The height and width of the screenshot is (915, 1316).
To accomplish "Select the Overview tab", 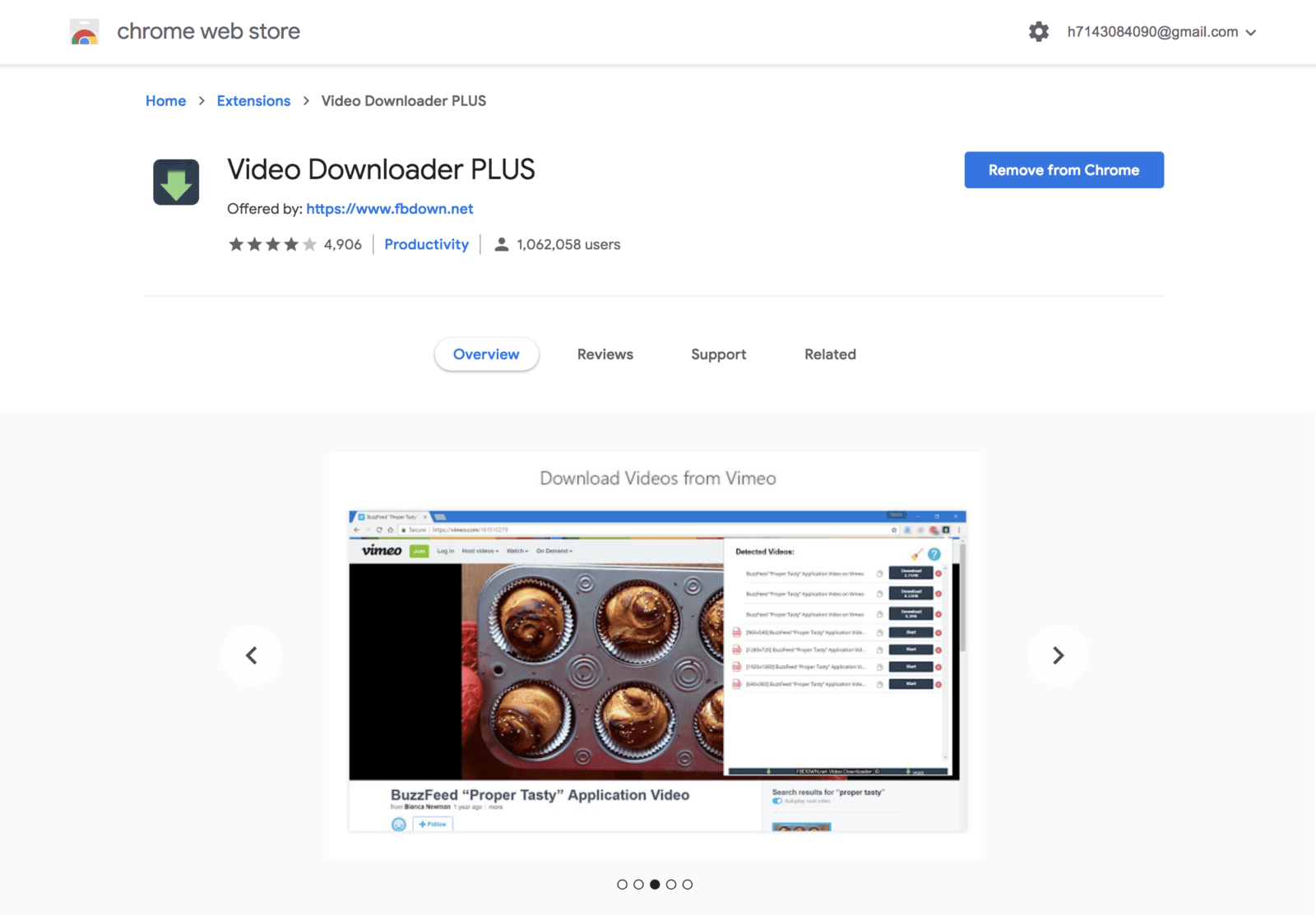I will click(486, 354).
